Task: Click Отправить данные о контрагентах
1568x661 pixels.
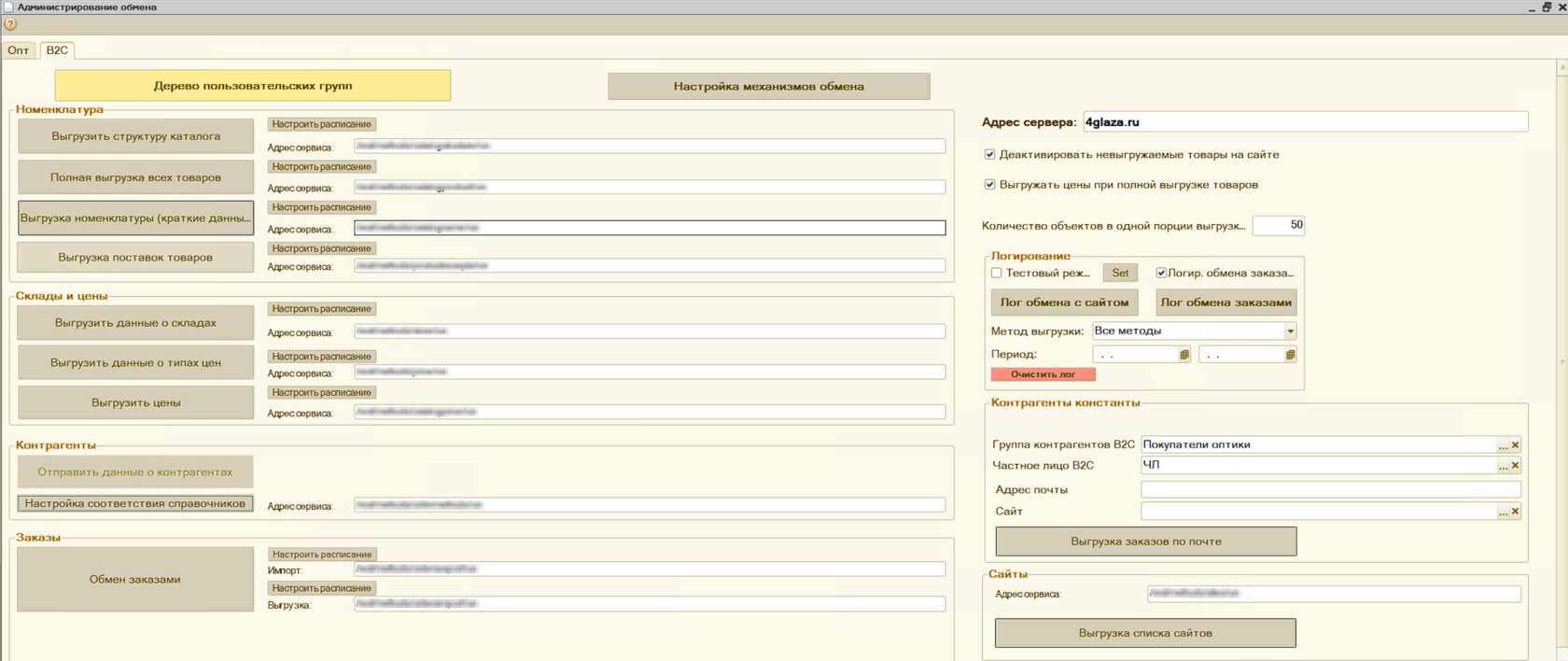Action: (135, 471)
